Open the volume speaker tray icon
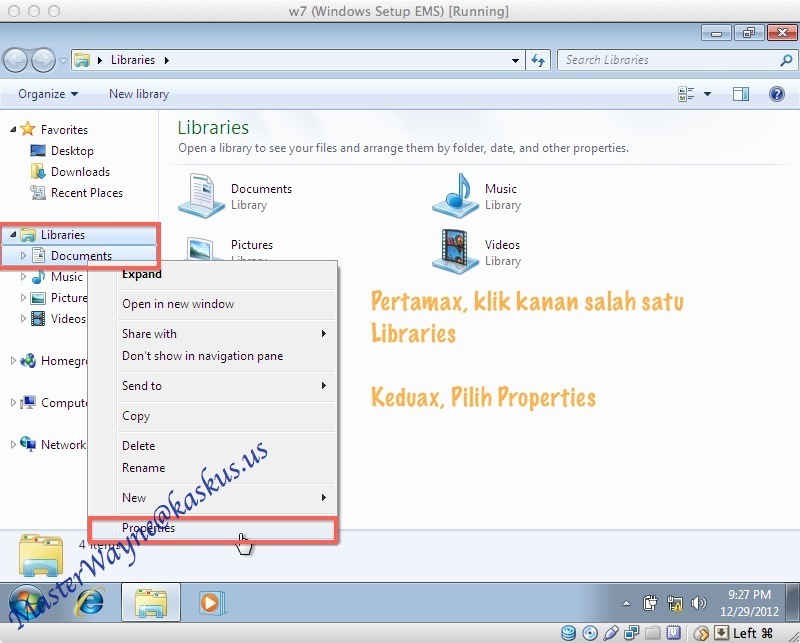800x643 pixels. pyautogui.click(x=698, y=603)
